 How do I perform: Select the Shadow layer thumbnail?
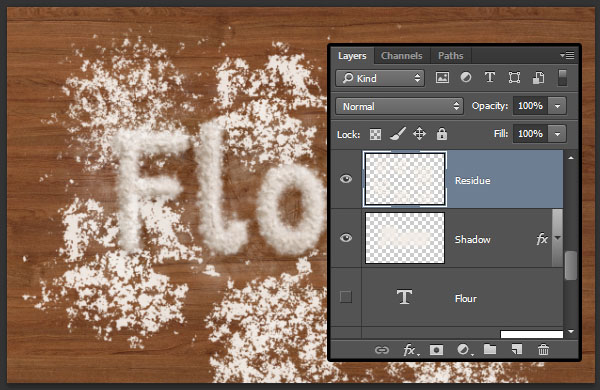(x=405, y=238)
